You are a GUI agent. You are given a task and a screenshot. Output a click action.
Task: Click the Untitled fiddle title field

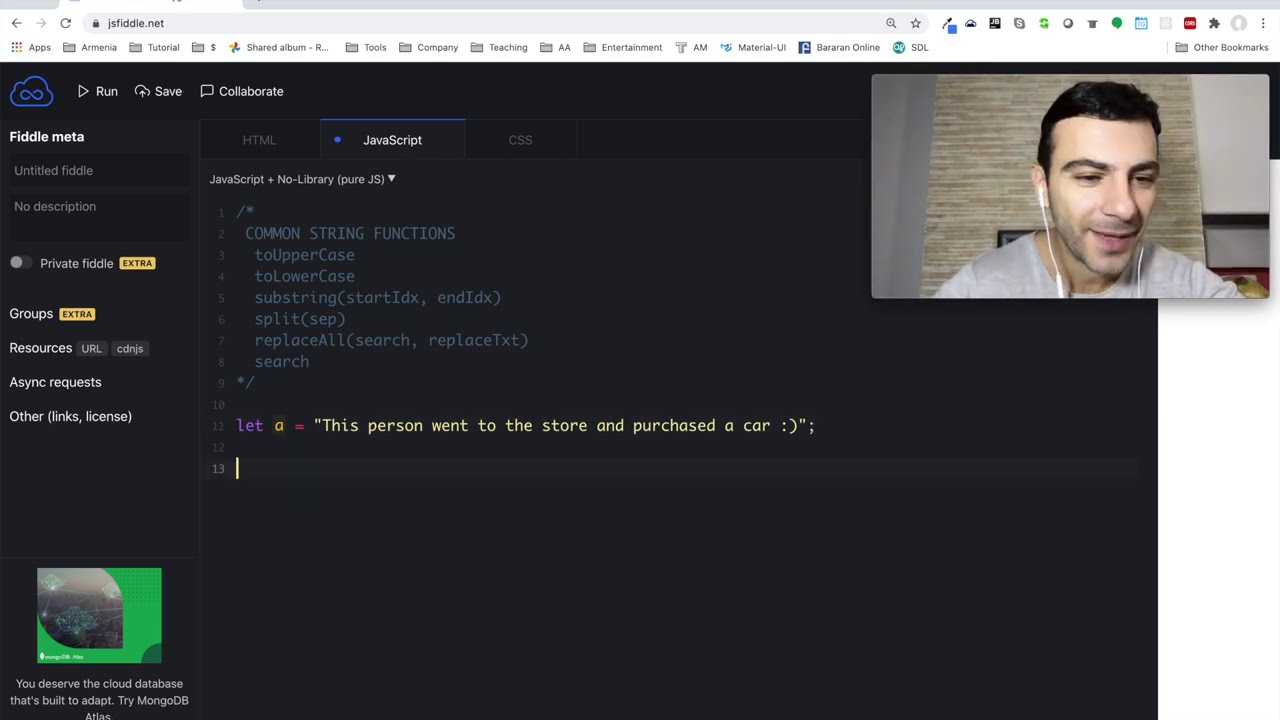click(99, 170)
